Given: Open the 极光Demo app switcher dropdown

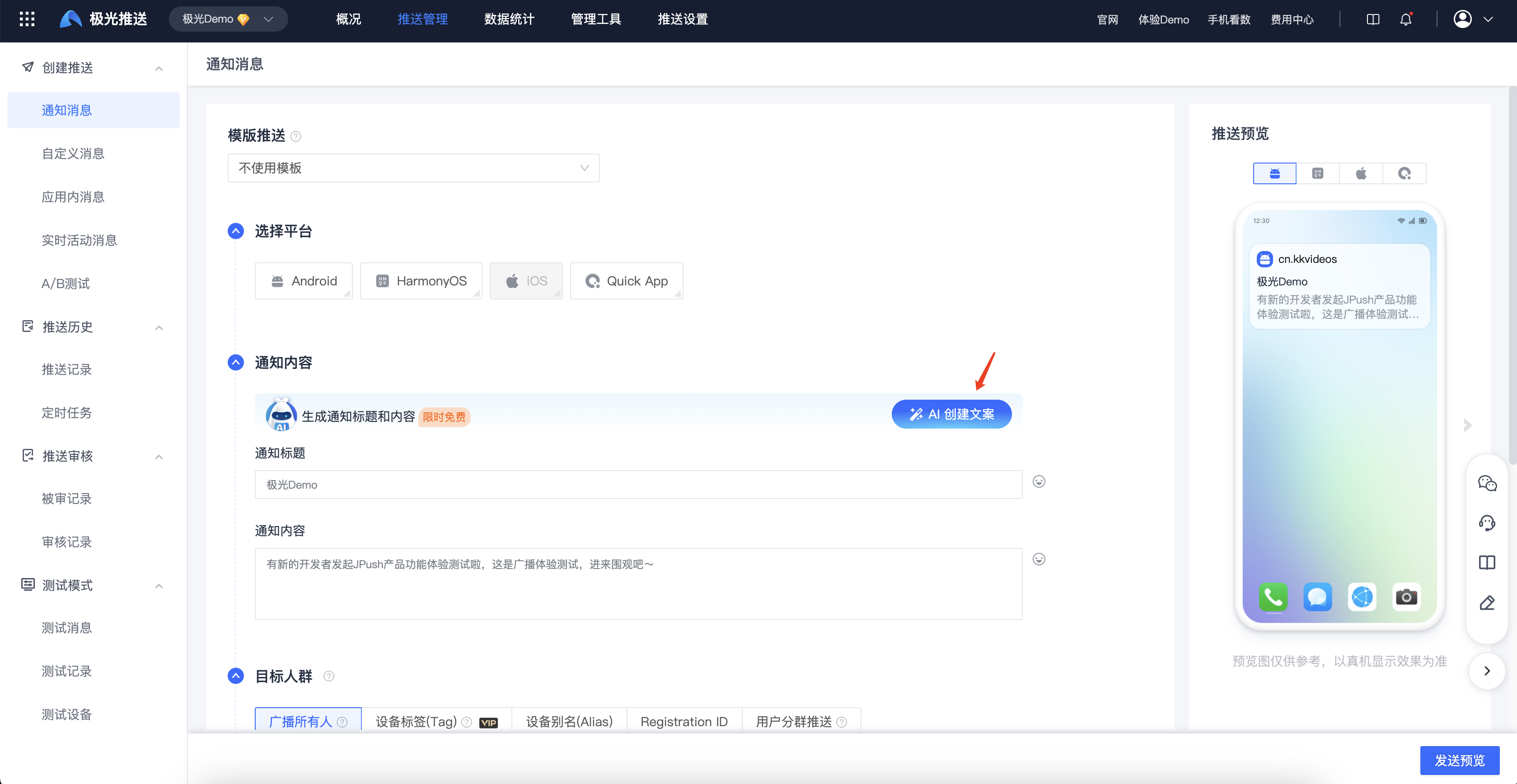Looking at the screenshot, I should pos(229,19).
